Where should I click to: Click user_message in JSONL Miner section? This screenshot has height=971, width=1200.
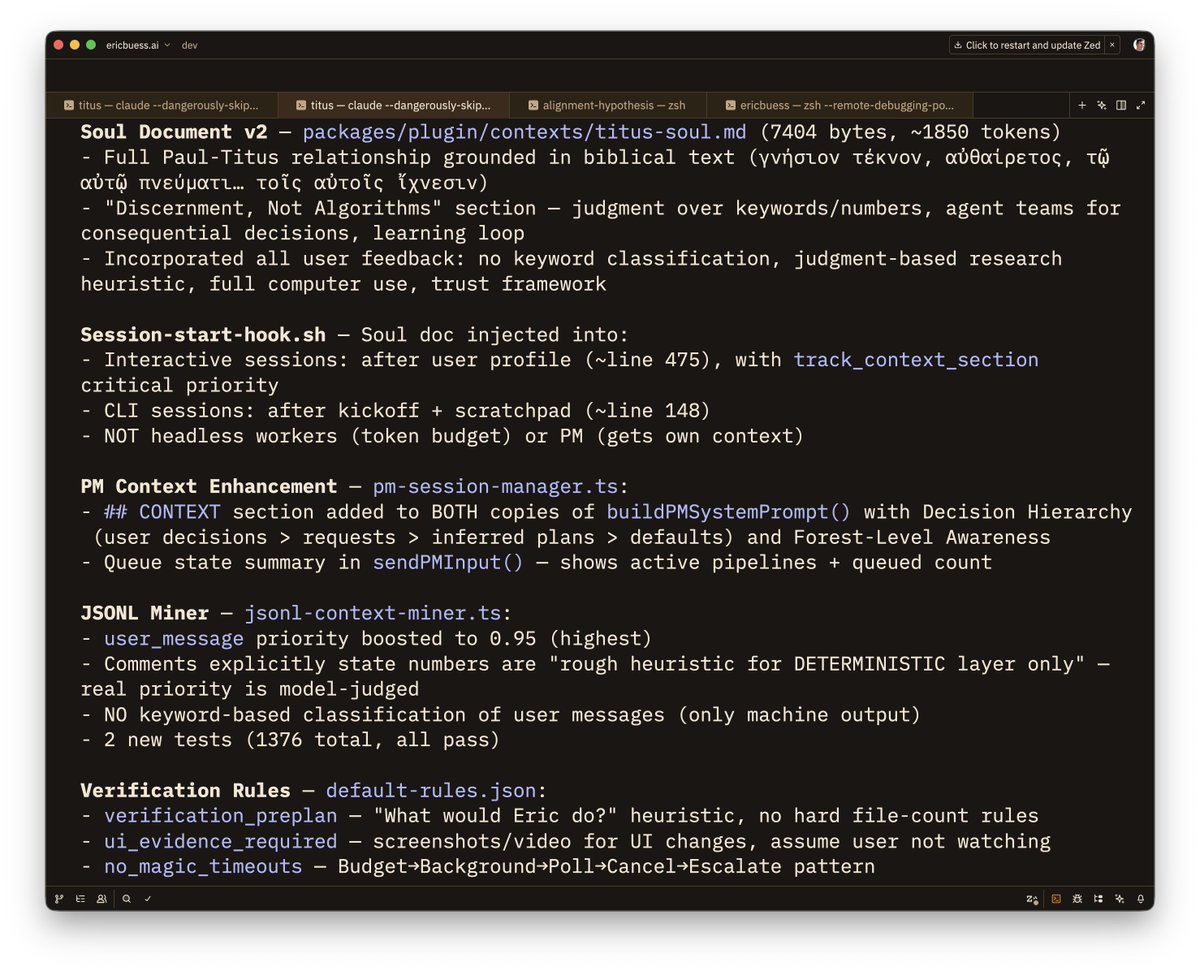(174, 638)
